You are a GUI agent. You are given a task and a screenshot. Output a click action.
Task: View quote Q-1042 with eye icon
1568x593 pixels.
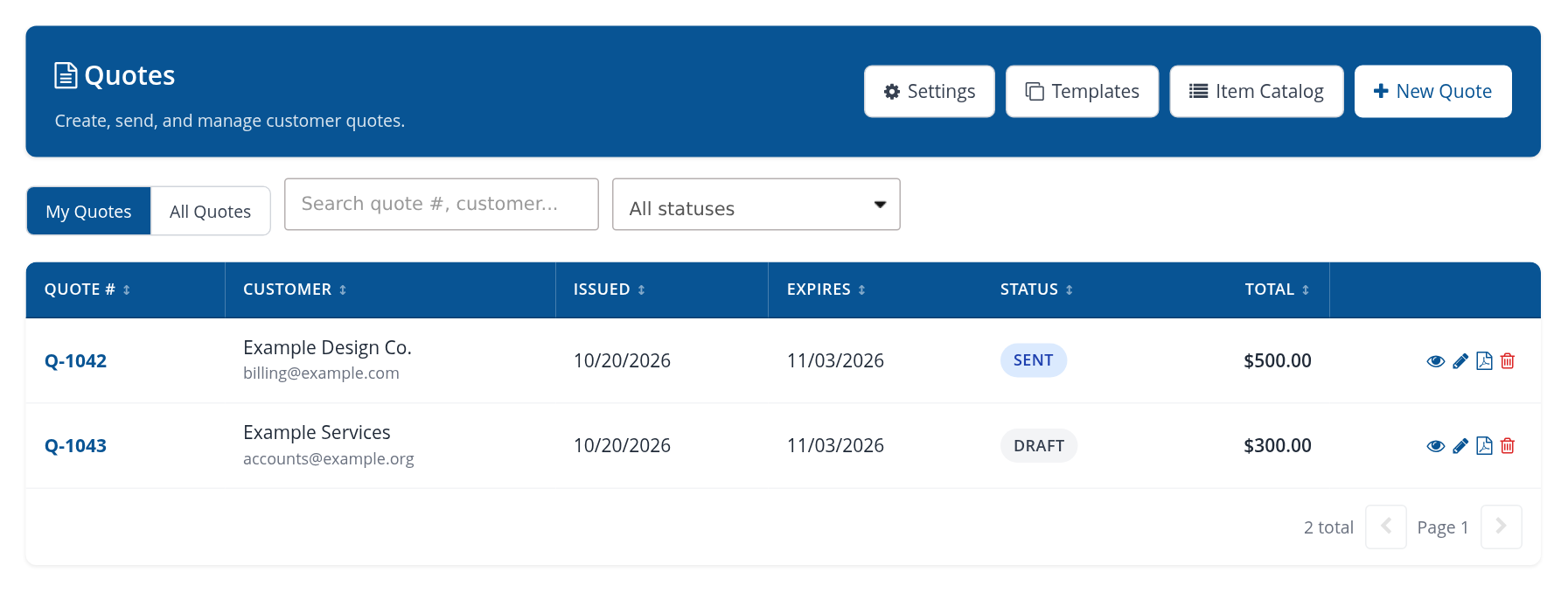(1435, 361)
